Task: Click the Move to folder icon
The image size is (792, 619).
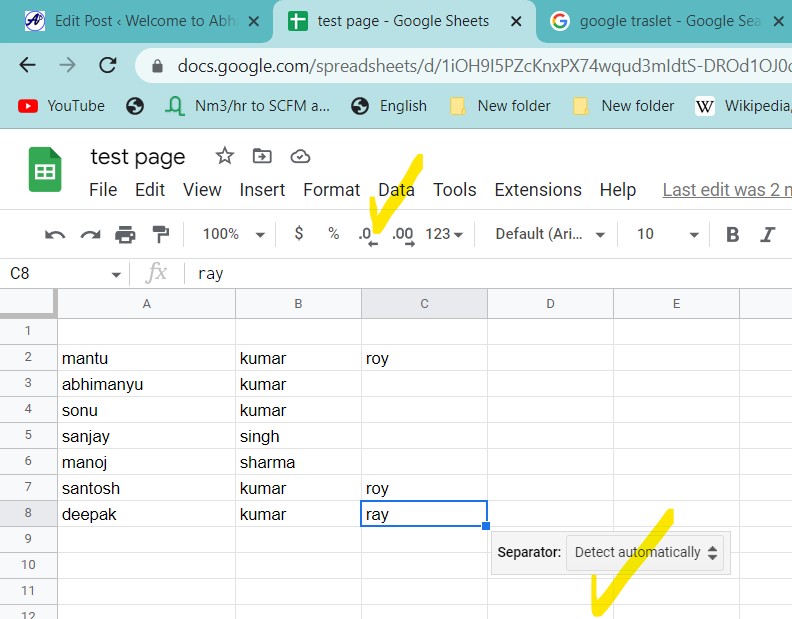Action: [x=262, y=156]
